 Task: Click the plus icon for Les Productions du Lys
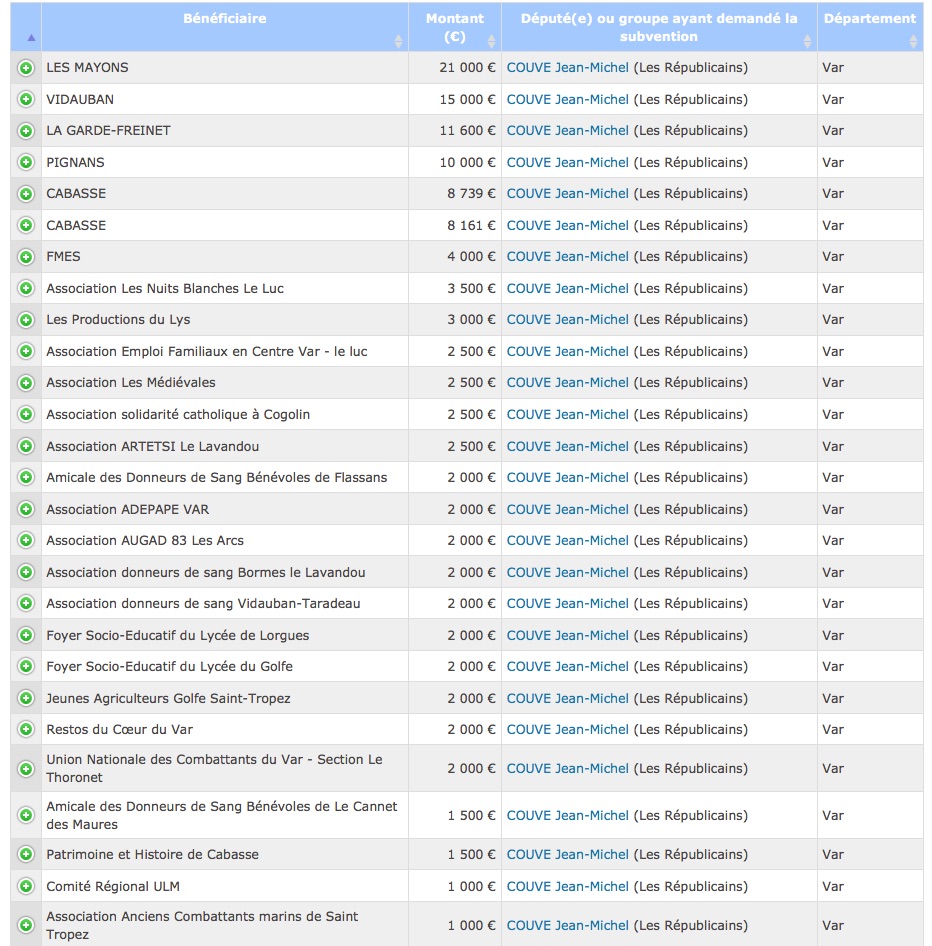[26, 320]
